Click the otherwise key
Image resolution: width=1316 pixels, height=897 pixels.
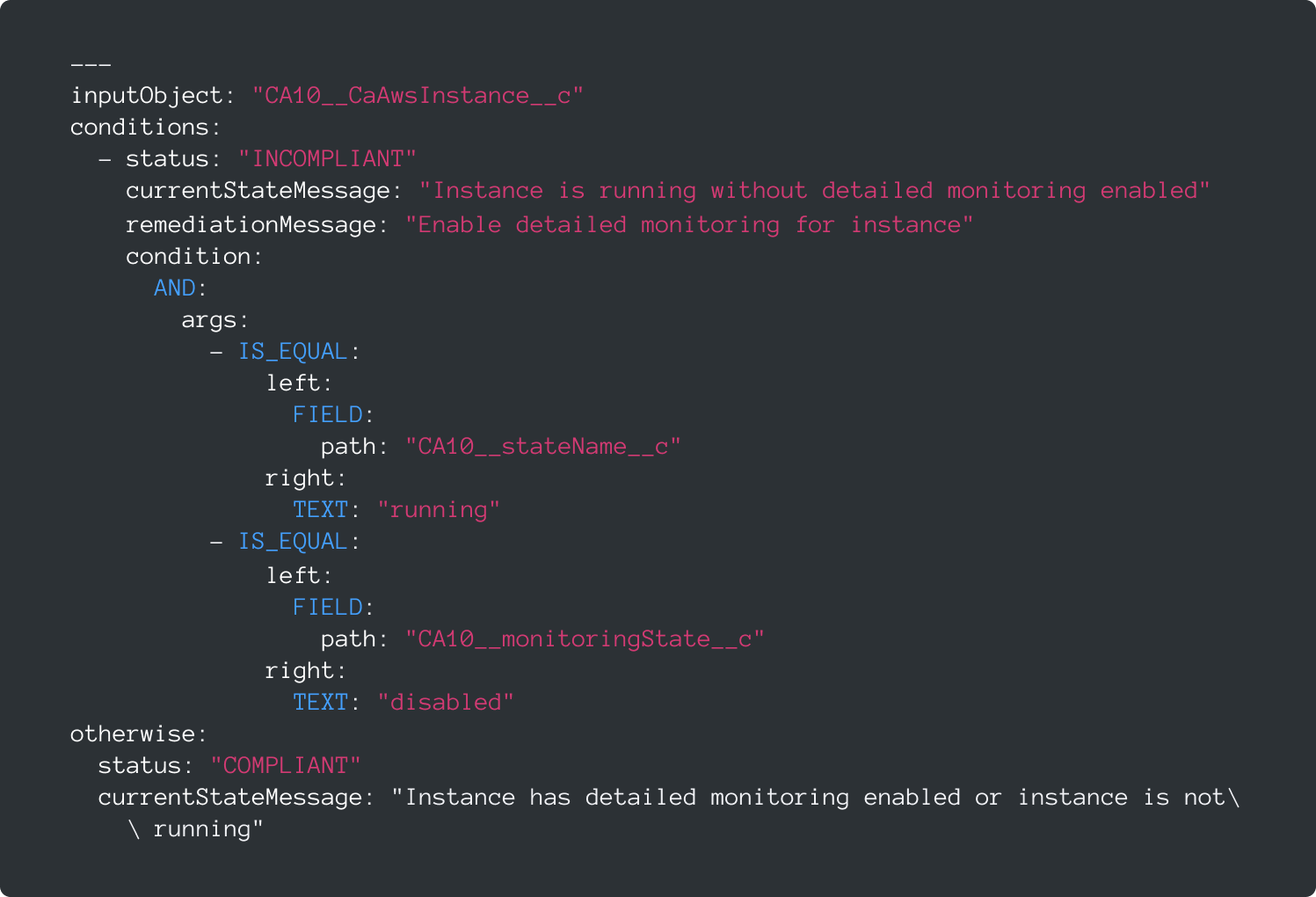(132, 734)
